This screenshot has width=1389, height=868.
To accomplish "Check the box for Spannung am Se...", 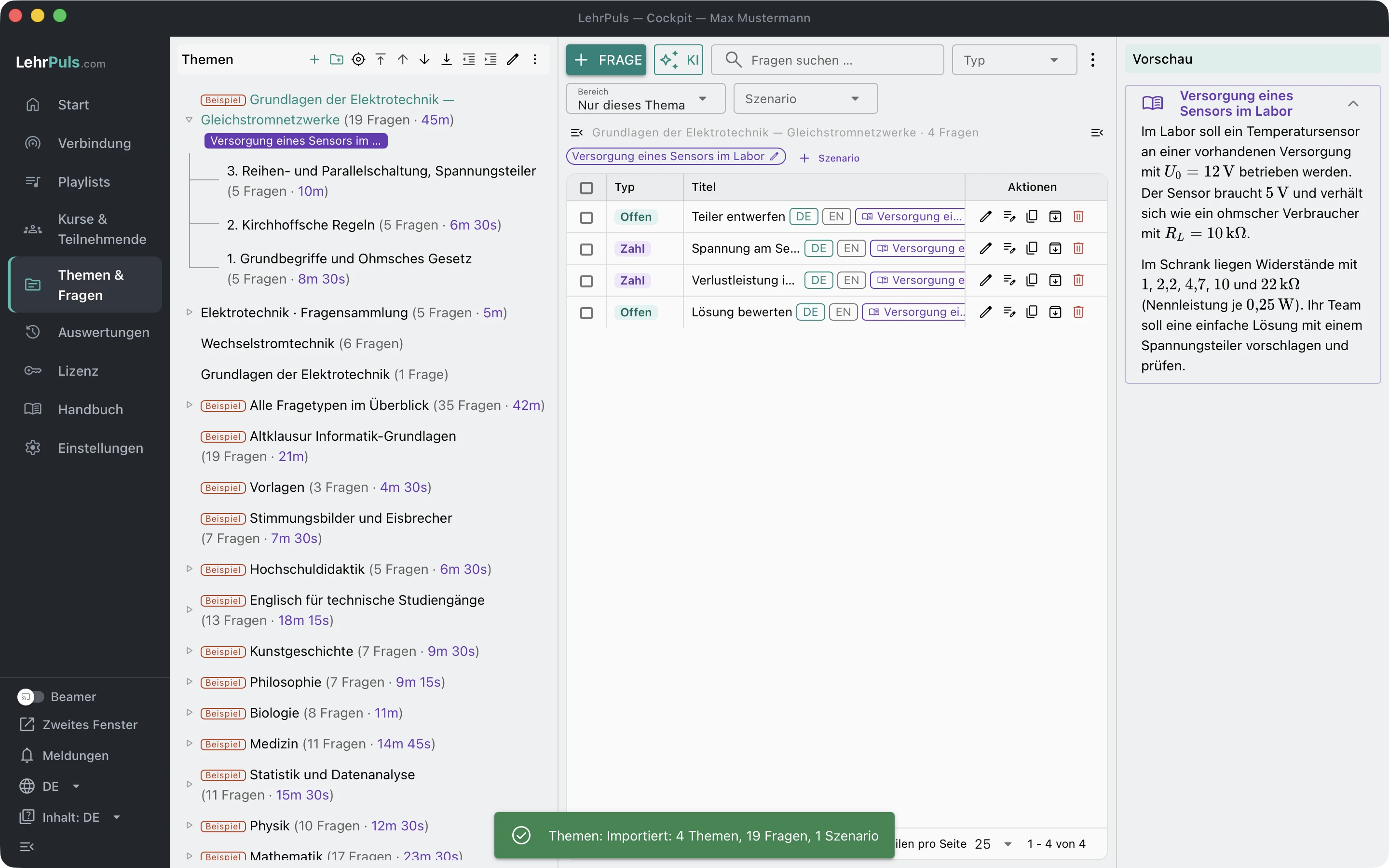I will [x=586, y=249].
